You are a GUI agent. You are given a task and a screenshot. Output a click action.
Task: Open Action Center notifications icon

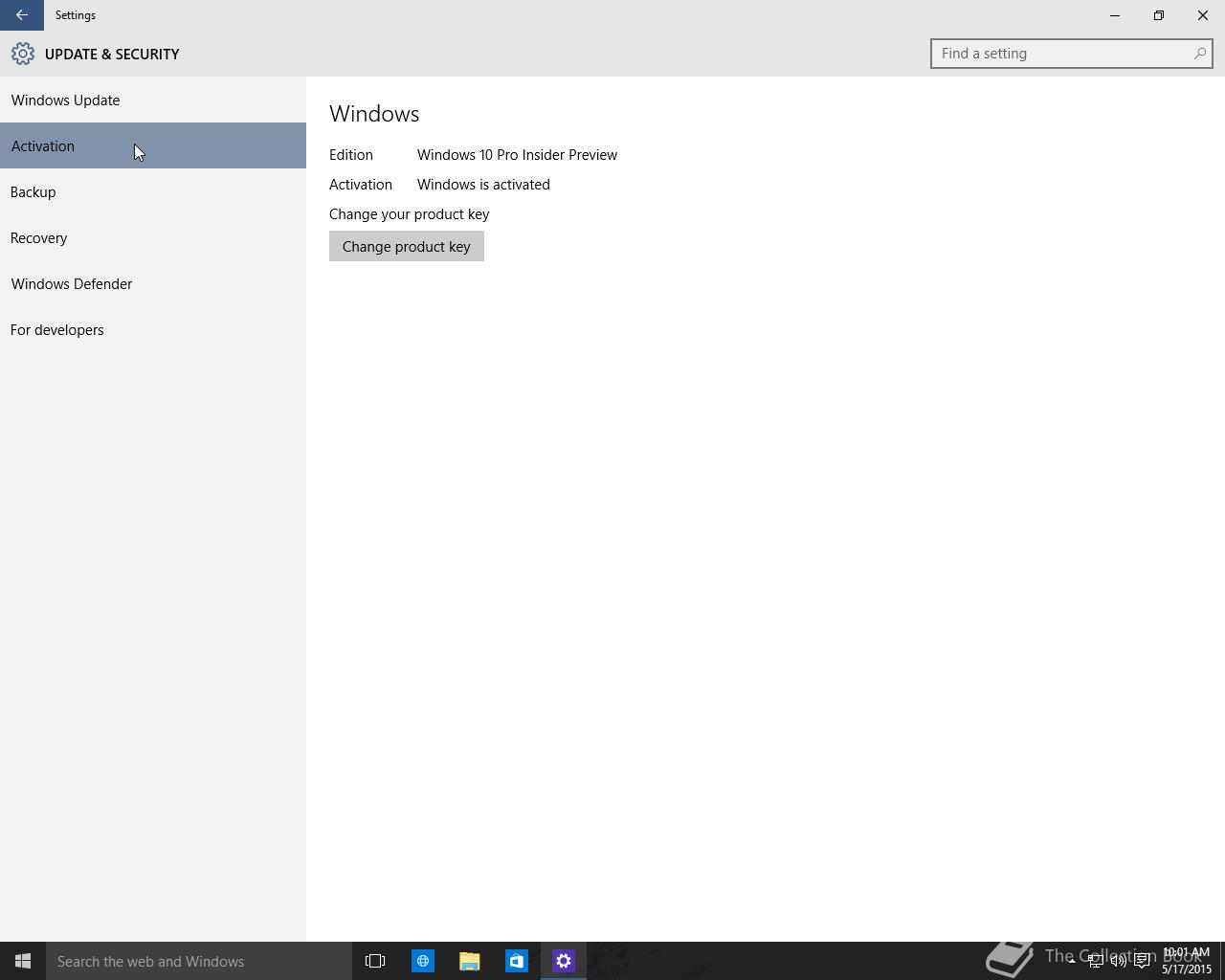1142,961
